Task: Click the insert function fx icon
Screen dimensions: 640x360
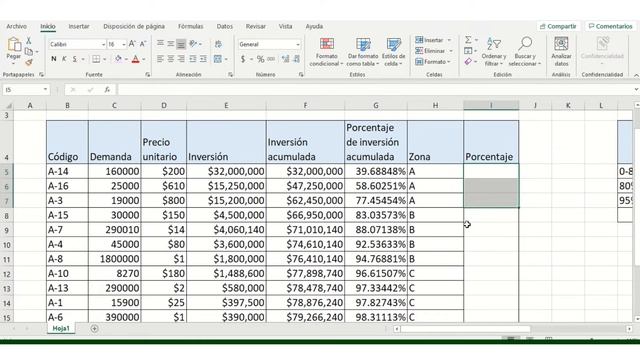Action: [x=107, y=89]
